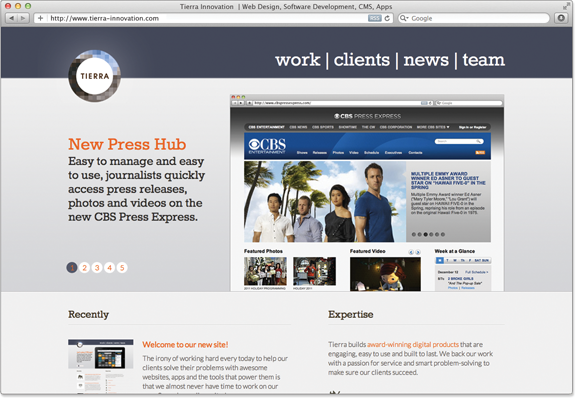Click the downloads button beside the search field

click(561, 18)
